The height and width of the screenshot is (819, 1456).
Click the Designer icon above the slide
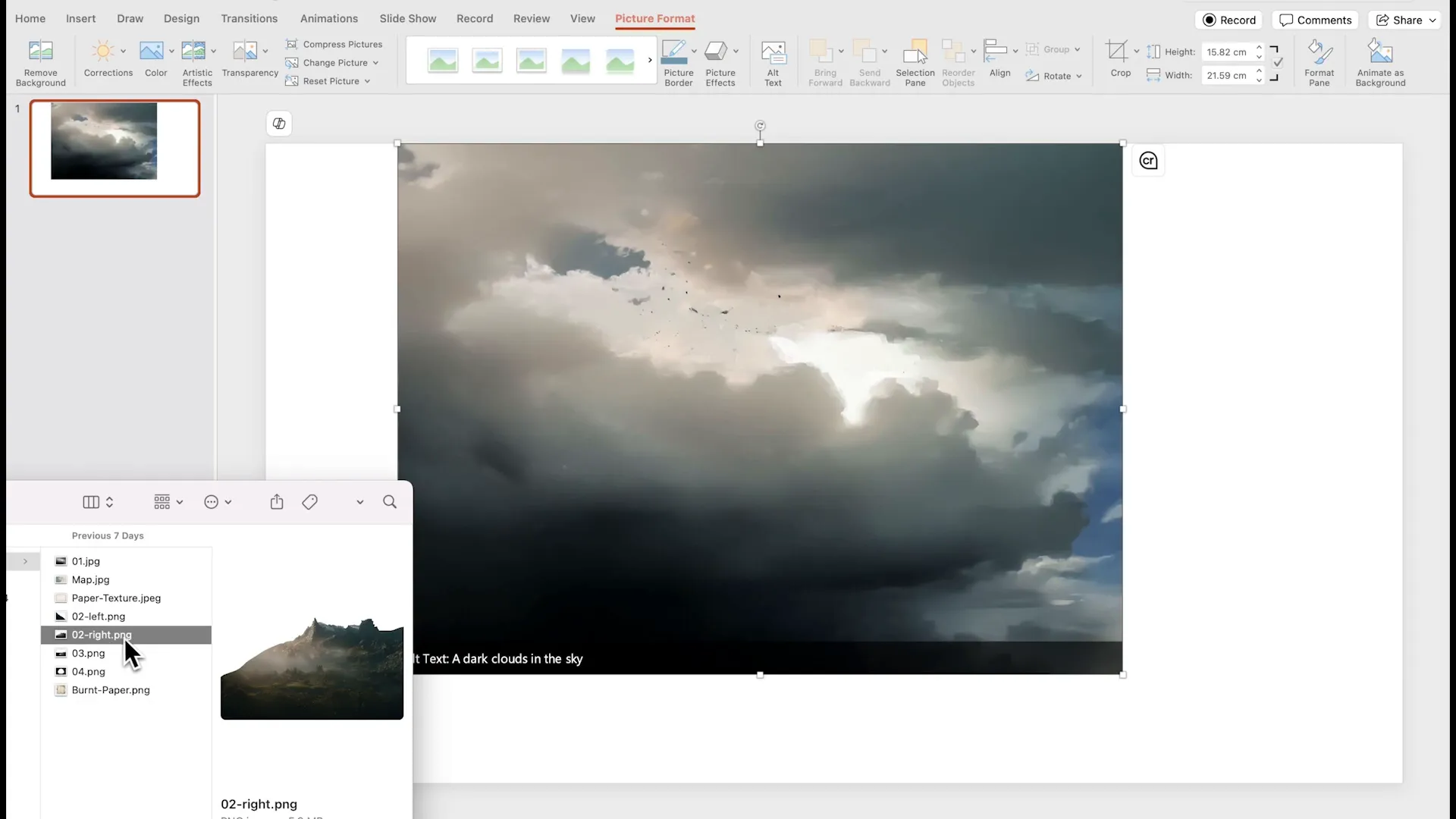279,124
